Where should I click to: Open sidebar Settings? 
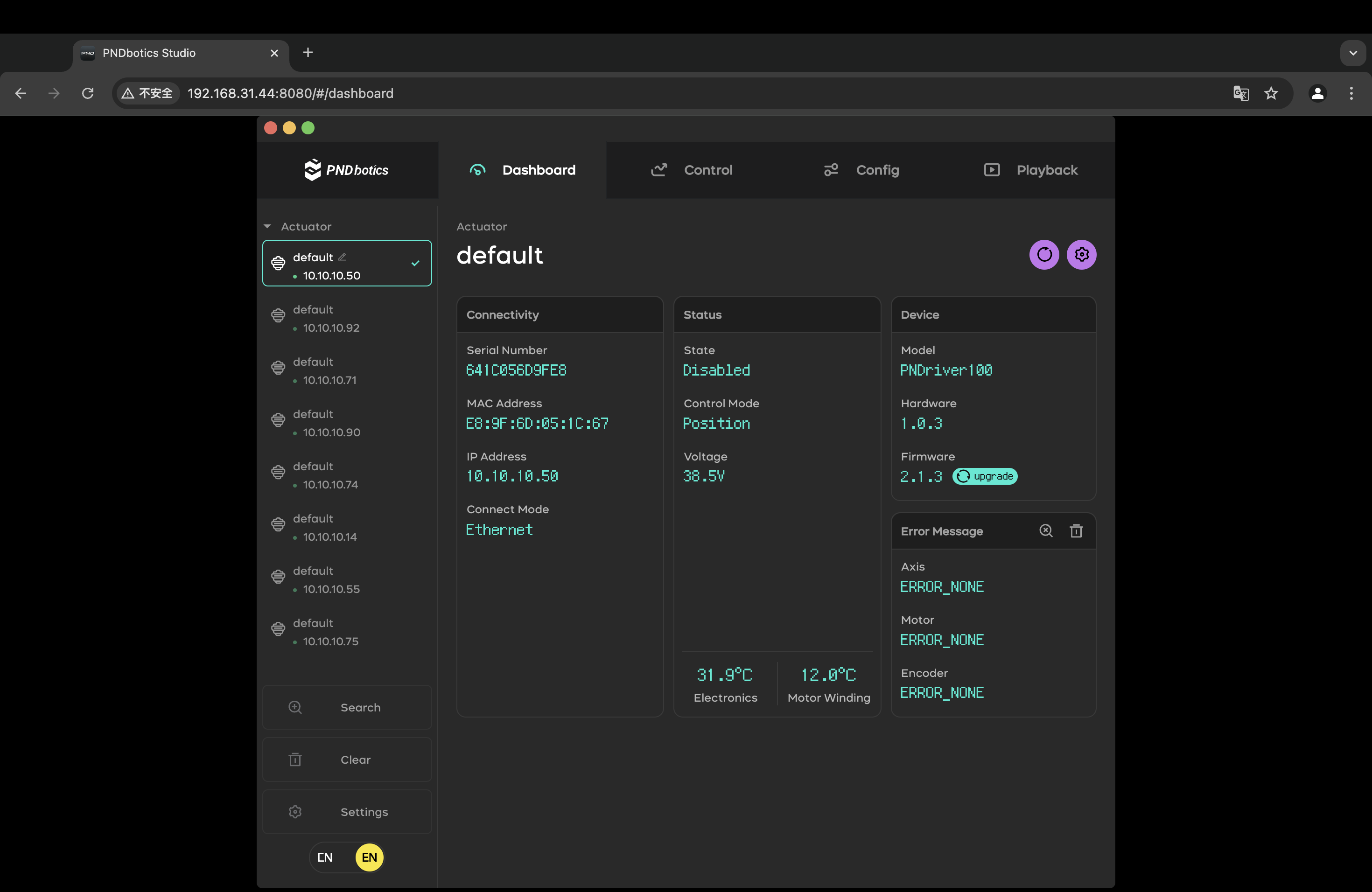(347, 812)
